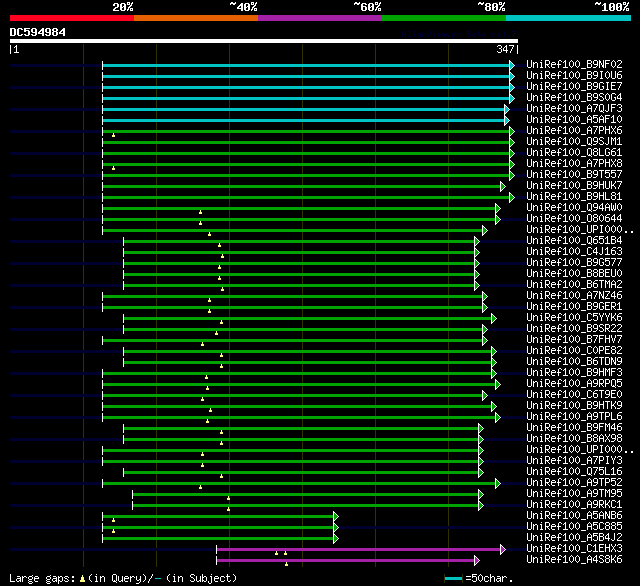Select the UniRef100_B9GER1 label
Image resolution: width=640 pixels, height=586 pixels.
pyautogui.click(x=574, y=307)
